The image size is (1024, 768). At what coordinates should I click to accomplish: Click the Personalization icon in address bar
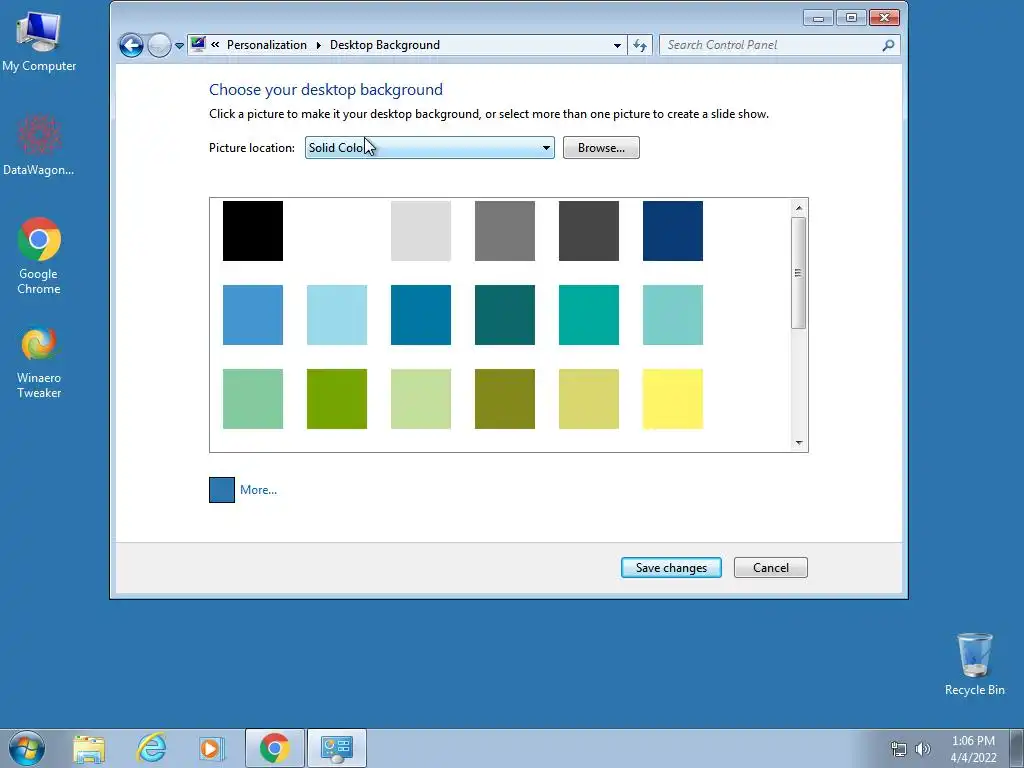pos(198,44)
